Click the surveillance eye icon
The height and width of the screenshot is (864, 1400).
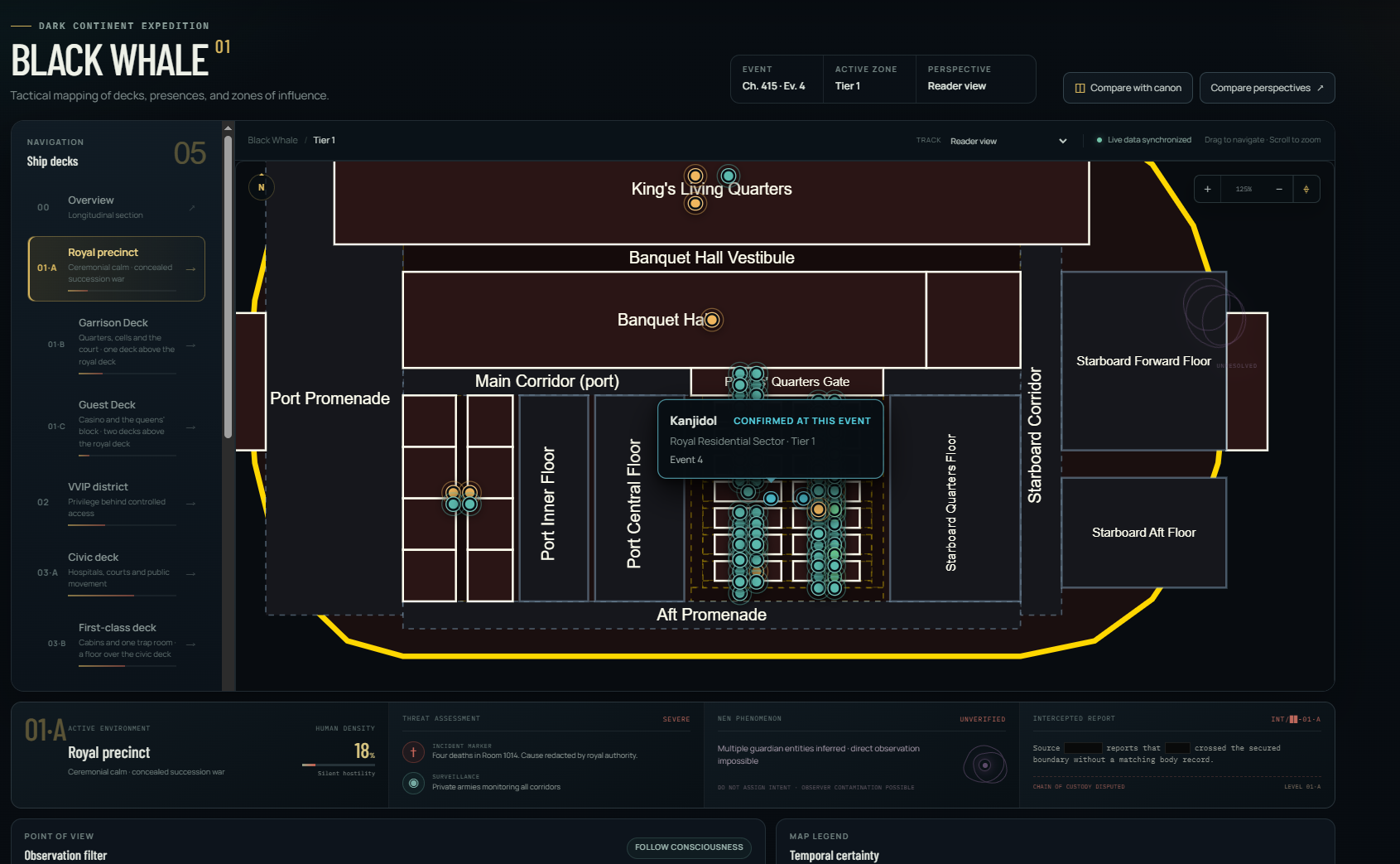[x=413, y=783]
